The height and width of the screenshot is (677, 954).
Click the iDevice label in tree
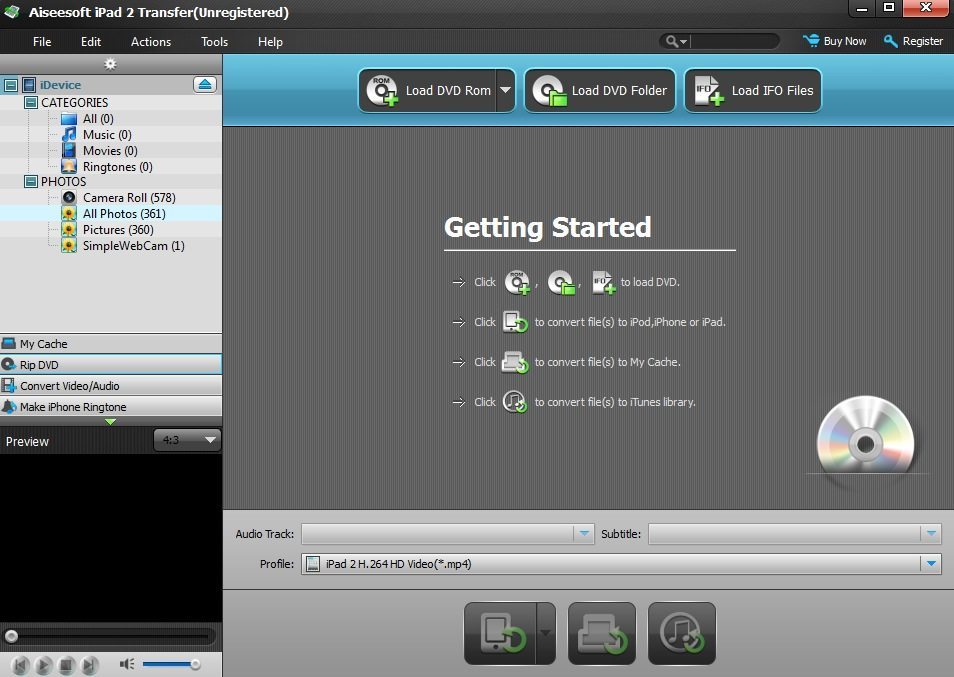tap(60, 85)
